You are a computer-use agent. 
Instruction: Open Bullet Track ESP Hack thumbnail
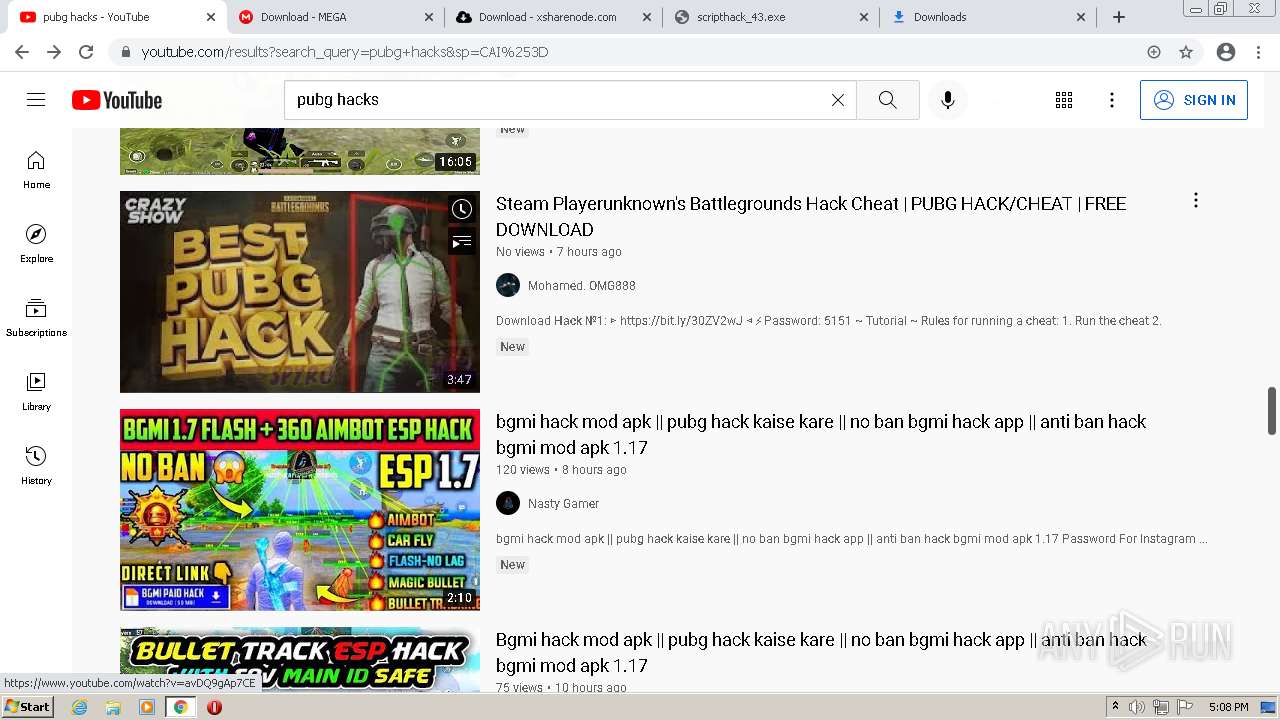(300, 659)
